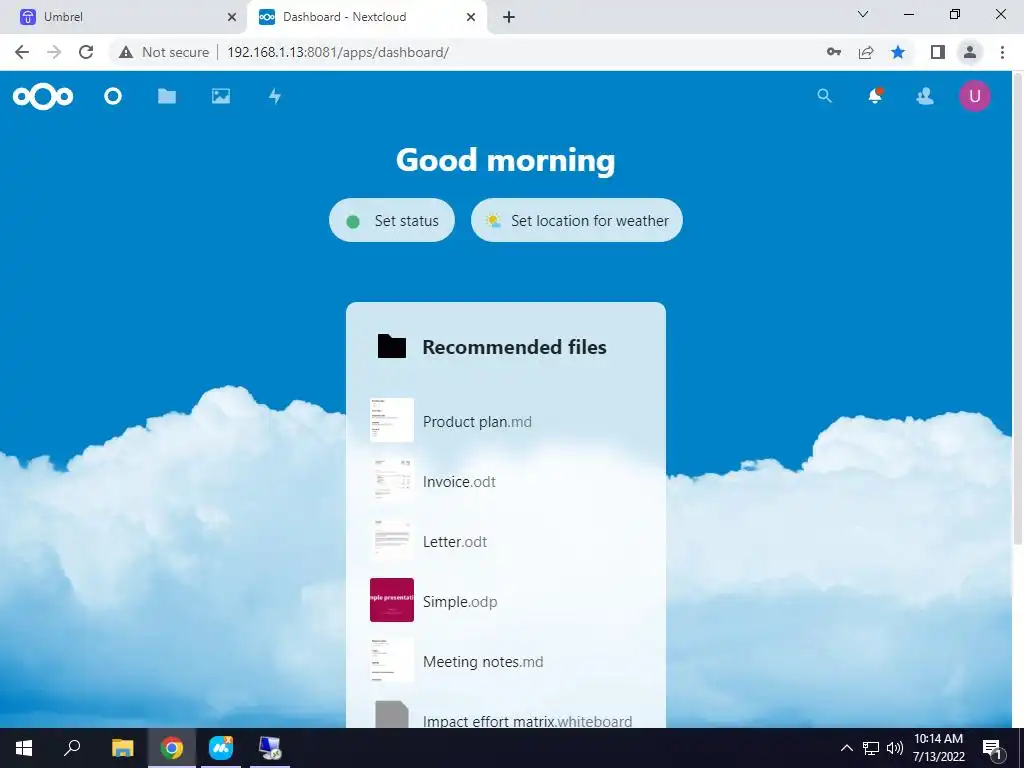This screenshot has height=768, width=1024.
Task: Open the Windows Start menu
Action: click(24, 748)
